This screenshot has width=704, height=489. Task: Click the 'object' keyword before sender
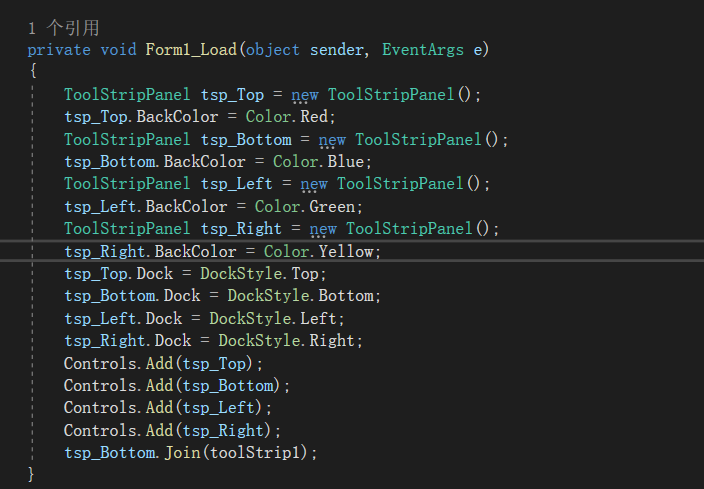point(273,49)
